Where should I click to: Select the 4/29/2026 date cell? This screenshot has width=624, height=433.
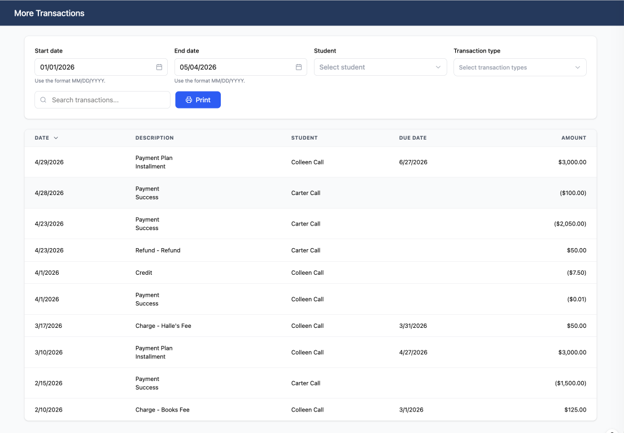click(49, 162)
